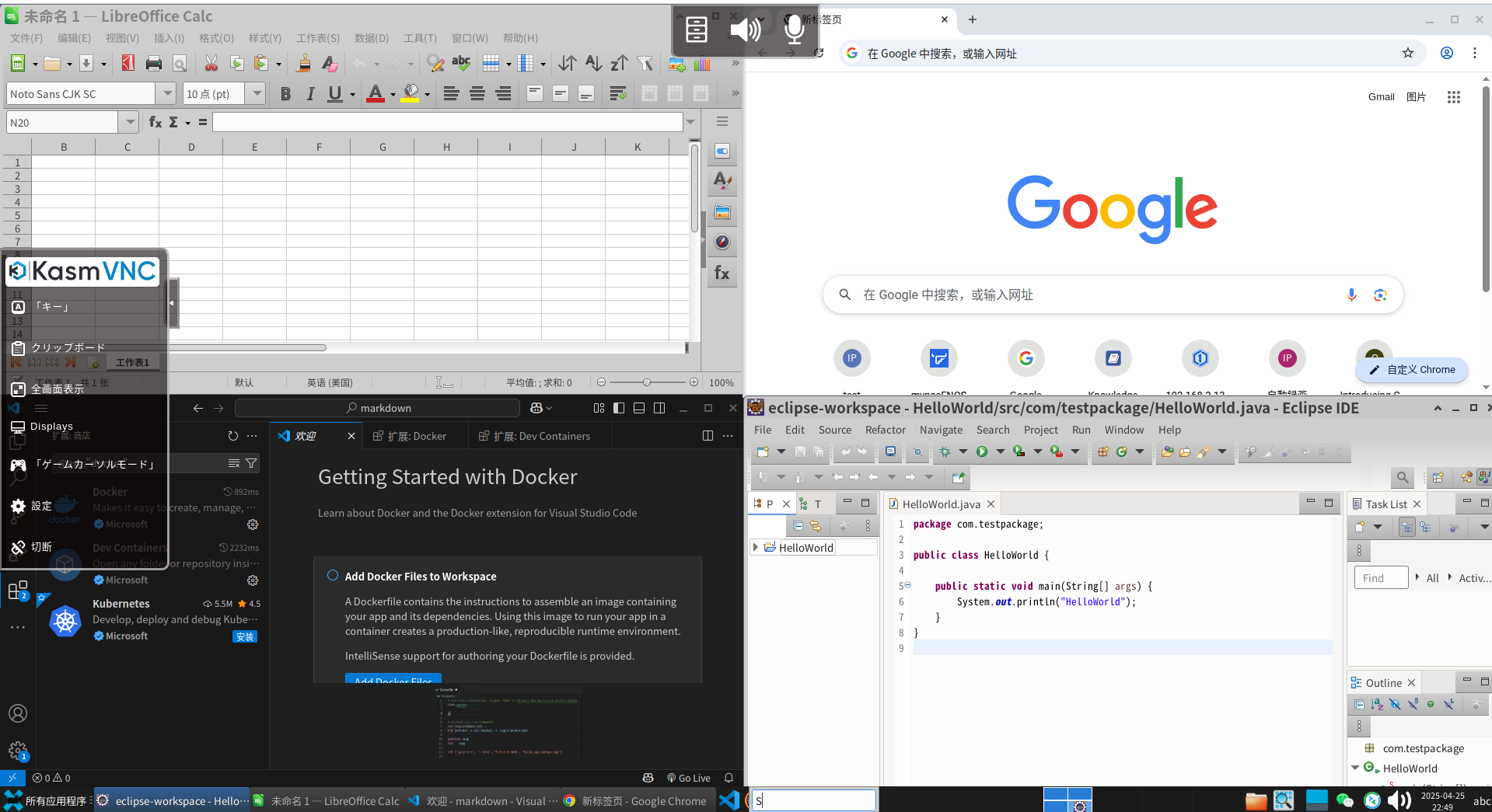This screenshot has width=1492, height=812.
Task: Run spelling check (abc) in Calc
Action: tap(461, 64)
